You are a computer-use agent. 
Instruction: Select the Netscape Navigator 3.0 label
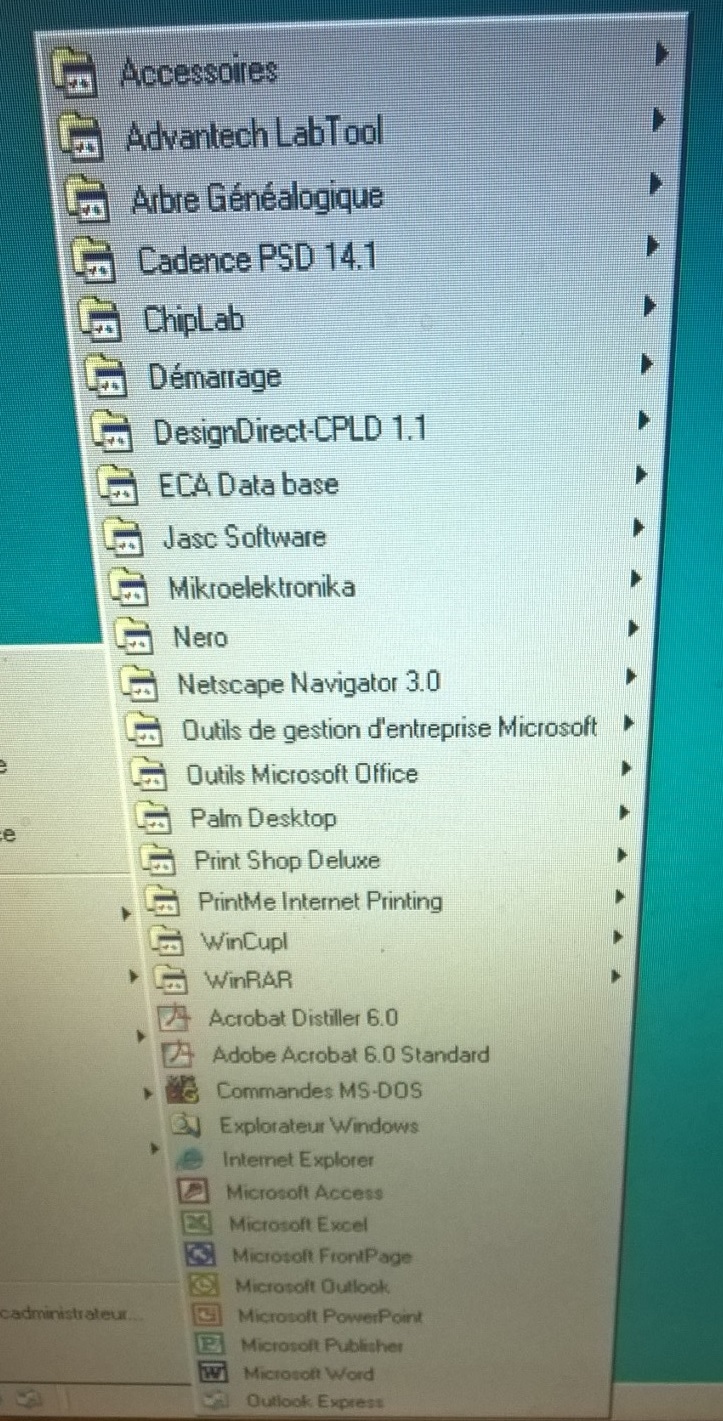[309, 684]
